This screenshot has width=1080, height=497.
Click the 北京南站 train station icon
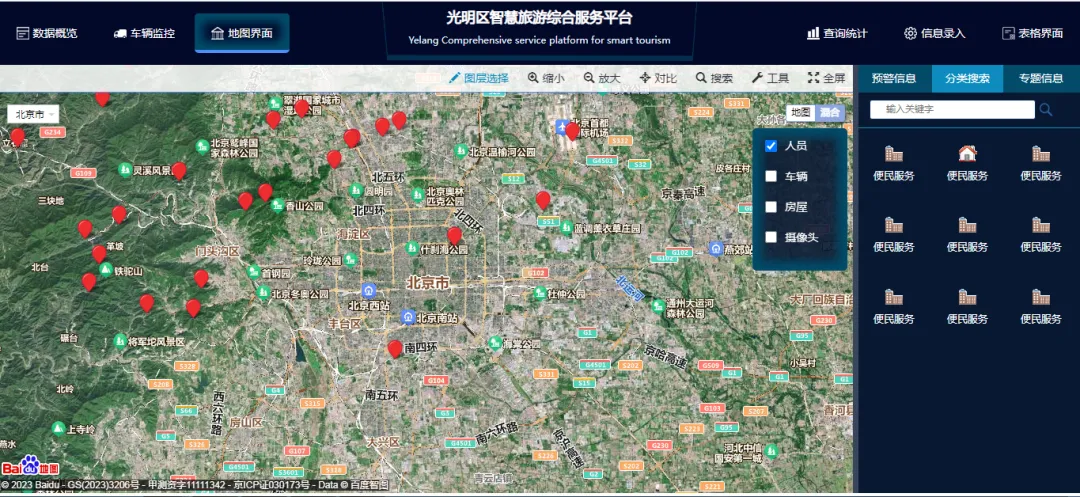pyautogui.click(x=407, y=317)
